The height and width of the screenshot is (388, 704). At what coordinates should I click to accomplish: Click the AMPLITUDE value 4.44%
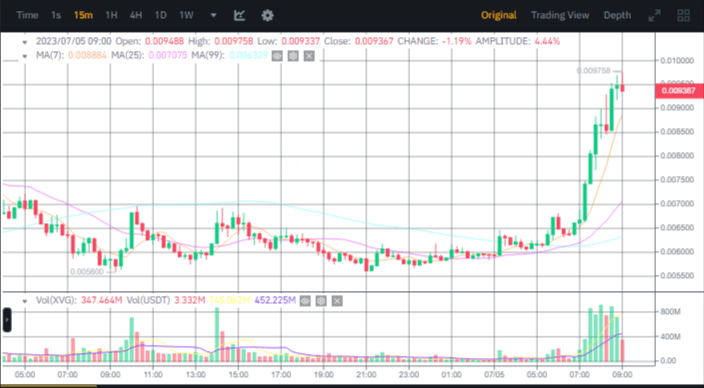(x=547, y=41)
